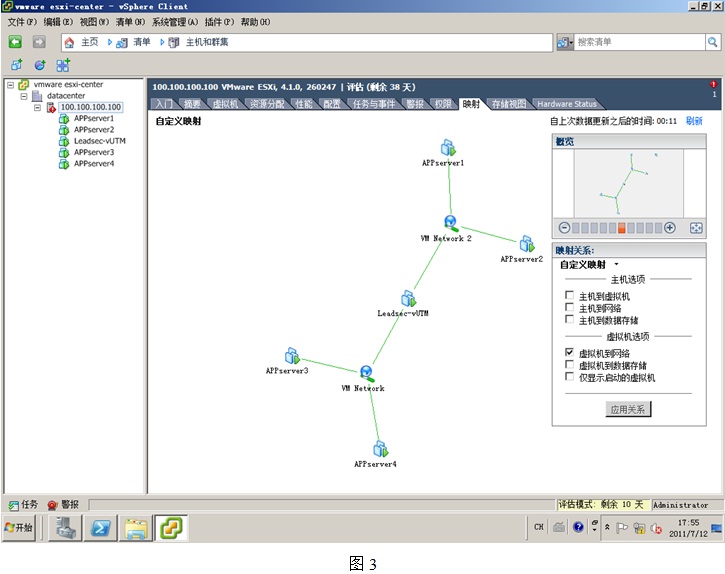725x574 pixels.
Task: Click the Hosts and Clusters breadcrumb icon
Action: 174,43
